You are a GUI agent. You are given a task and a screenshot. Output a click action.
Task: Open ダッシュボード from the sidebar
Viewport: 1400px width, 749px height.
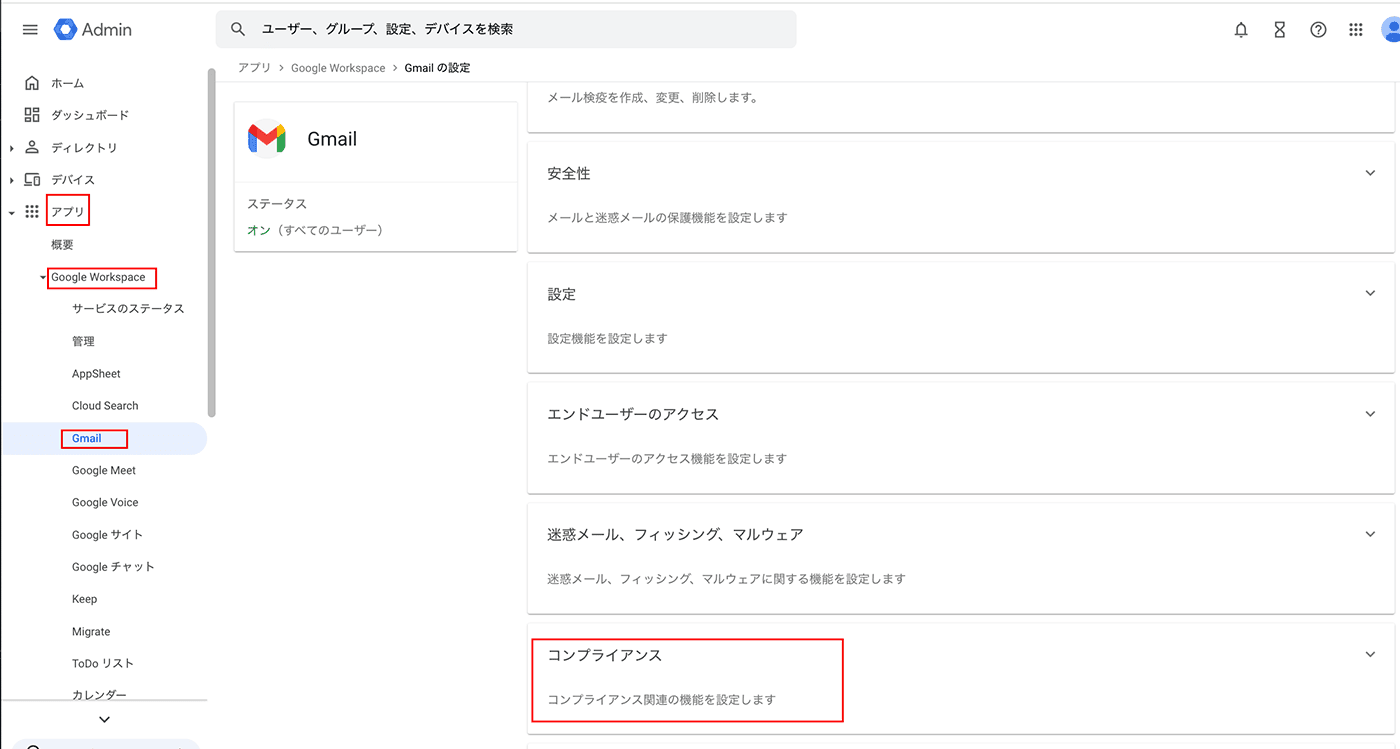click(x=90, y=115)
